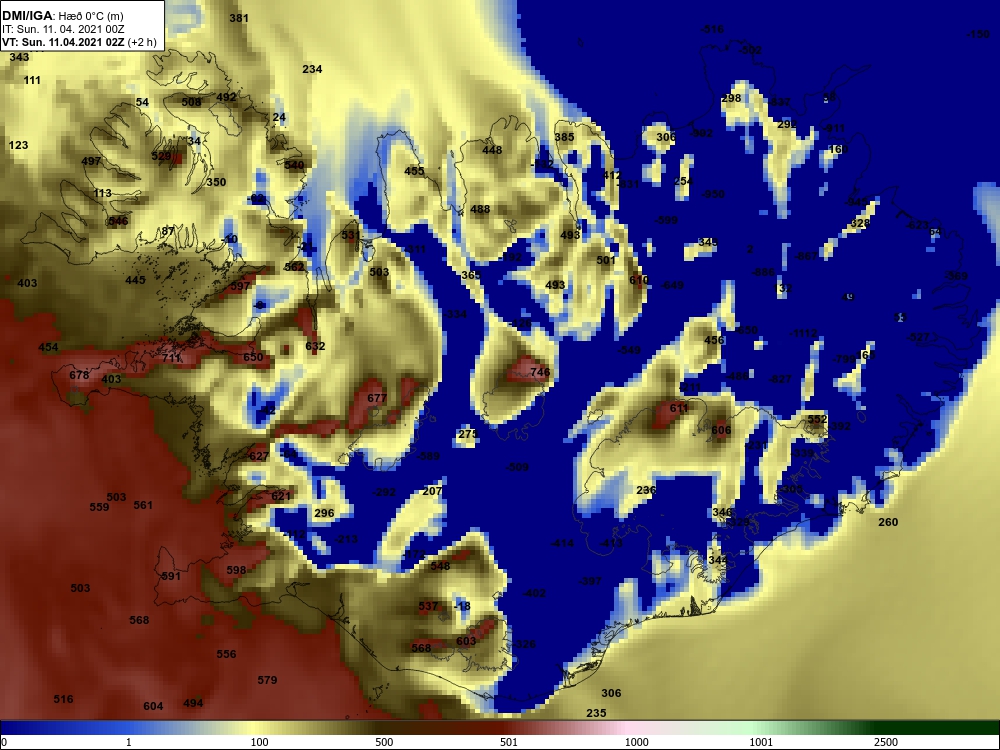The width and height of the screenshot is (1000, 750).
Task: Click the map value '537'
Action: (428, 606)
